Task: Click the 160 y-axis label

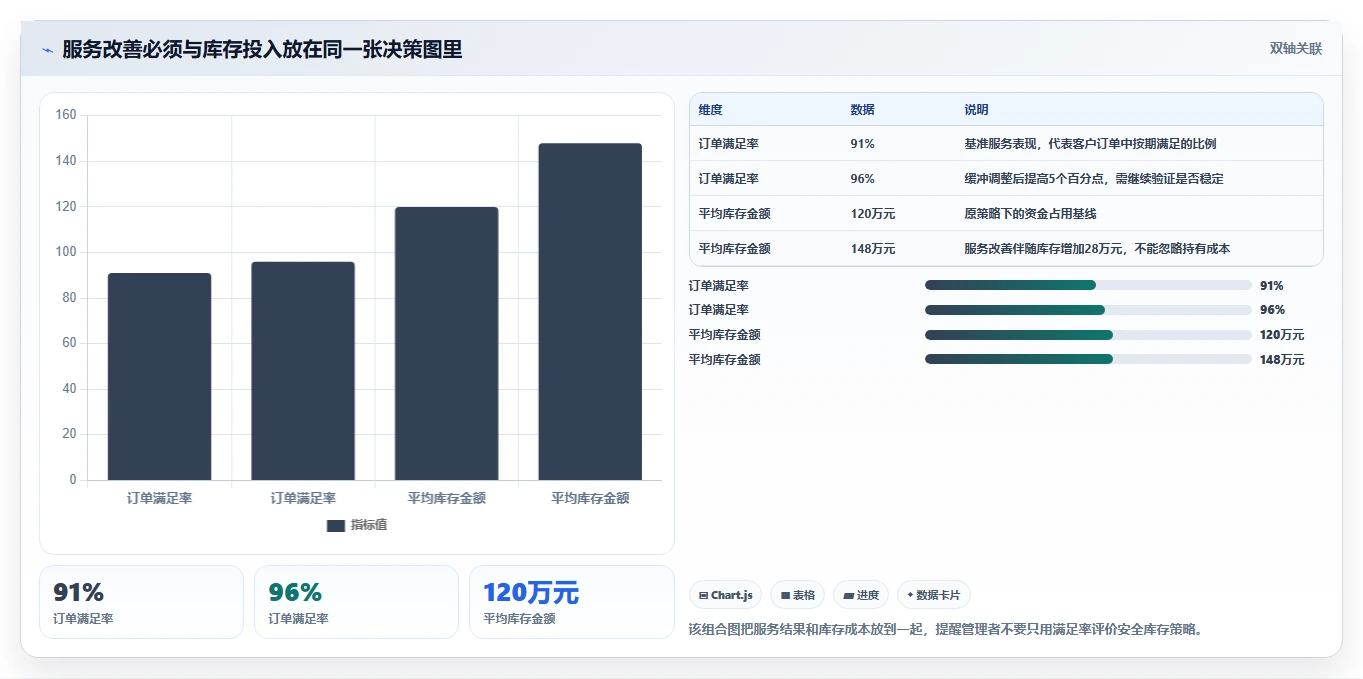Action: tap(66, 115)
